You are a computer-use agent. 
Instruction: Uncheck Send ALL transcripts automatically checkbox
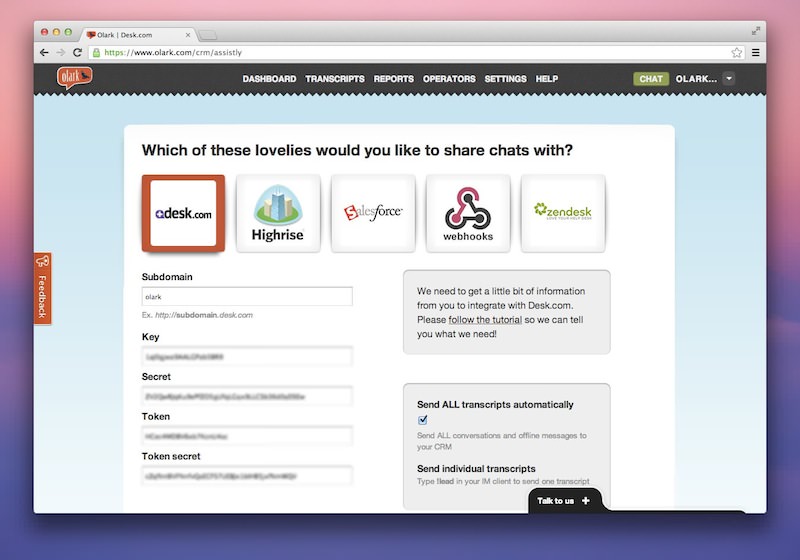(x=423, y=420)
